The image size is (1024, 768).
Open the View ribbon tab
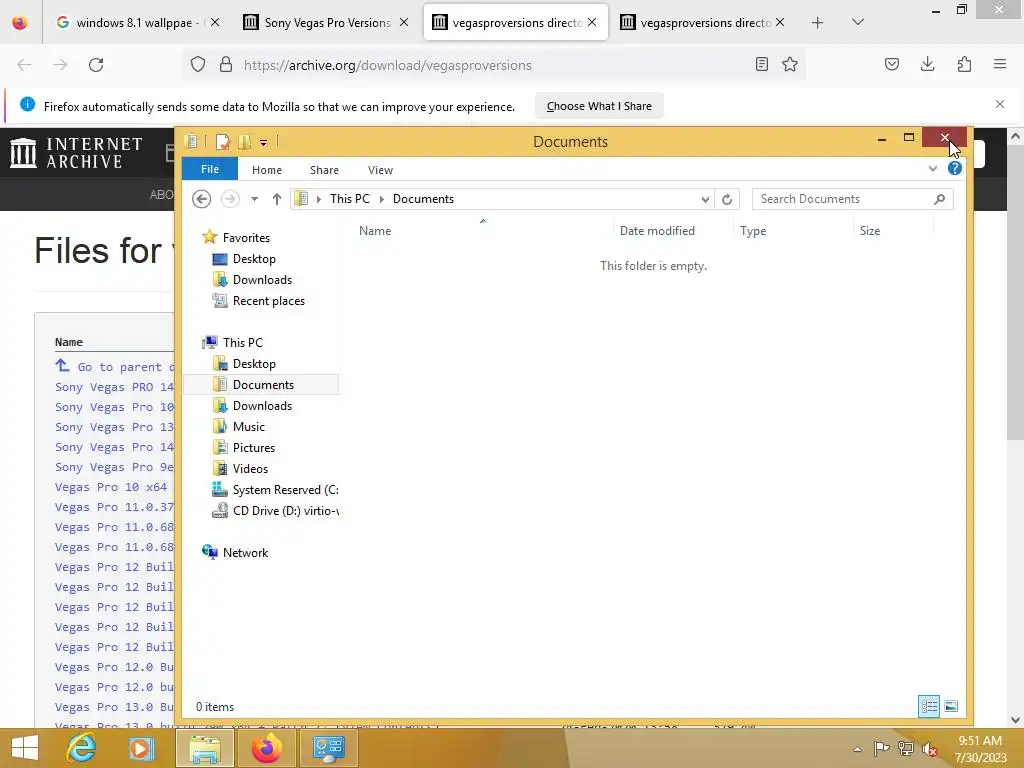click(380, 170)
